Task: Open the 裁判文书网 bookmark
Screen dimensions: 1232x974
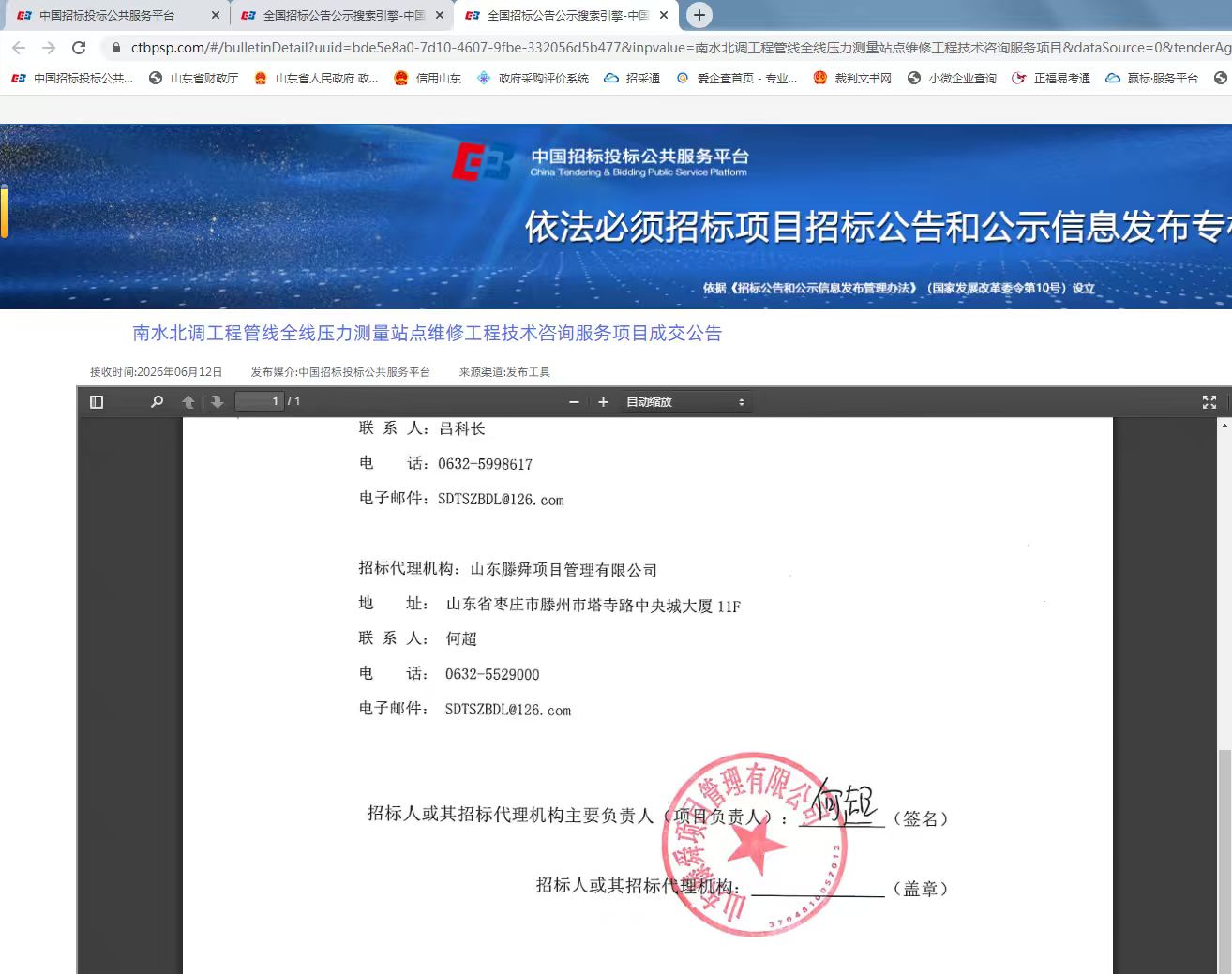Action: tap(852, 79)
